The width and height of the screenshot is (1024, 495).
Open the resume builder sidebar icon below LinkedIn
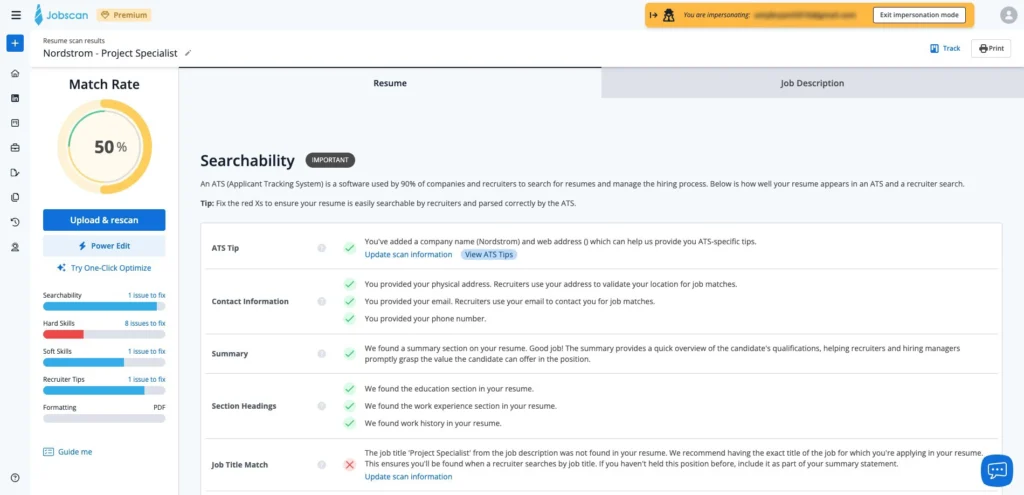(x=15, y=123)
